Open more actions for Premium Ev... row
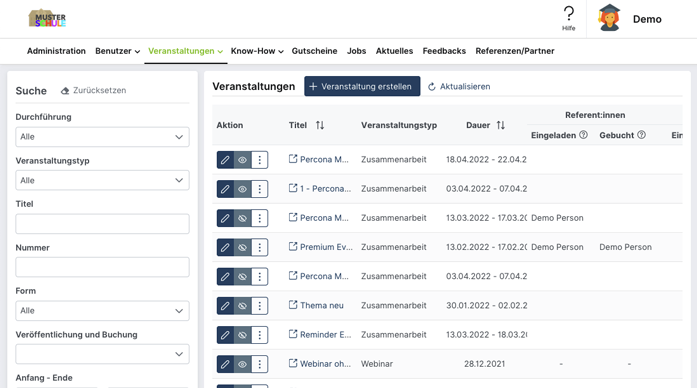697x388 pixels. [x=260, y=248]
